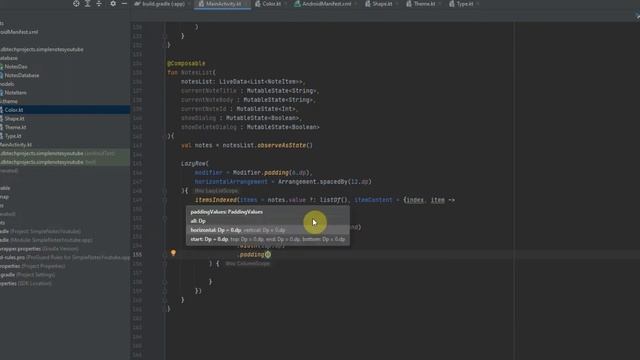Viewport: 640px width, 360px height.
Task: Select MainActivity.kt in project tree
Action: (16, 144)
